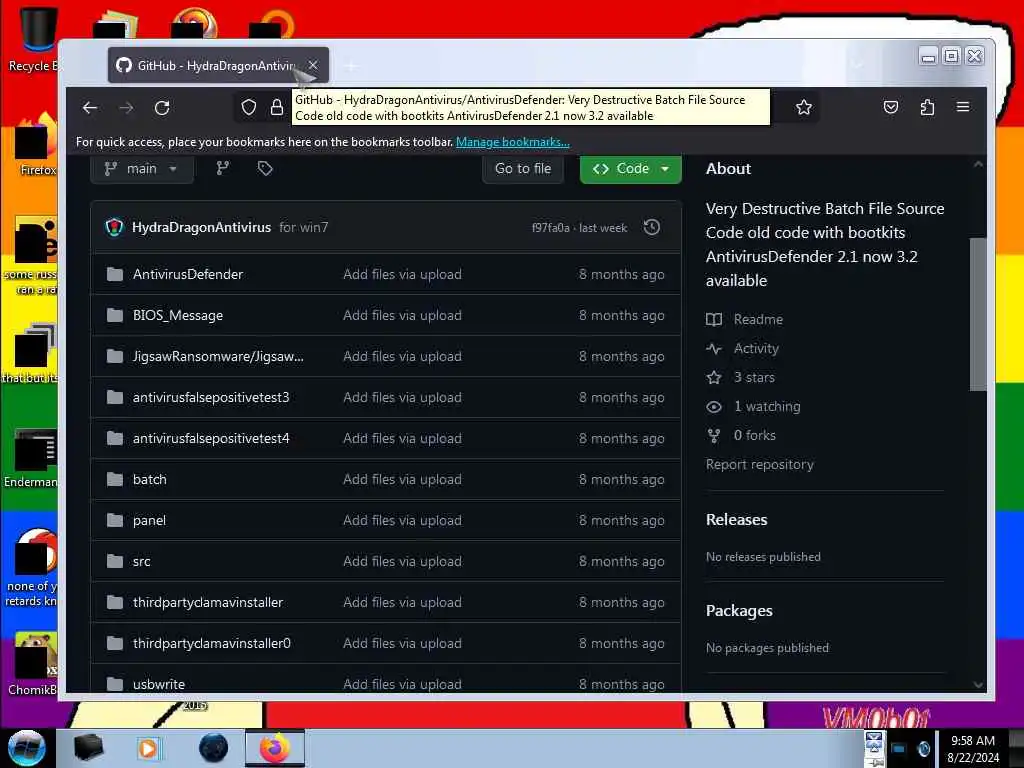Select the GitHub - HydraDragonAntivirus tab
1024x768 pixels.
coord(218,65)
